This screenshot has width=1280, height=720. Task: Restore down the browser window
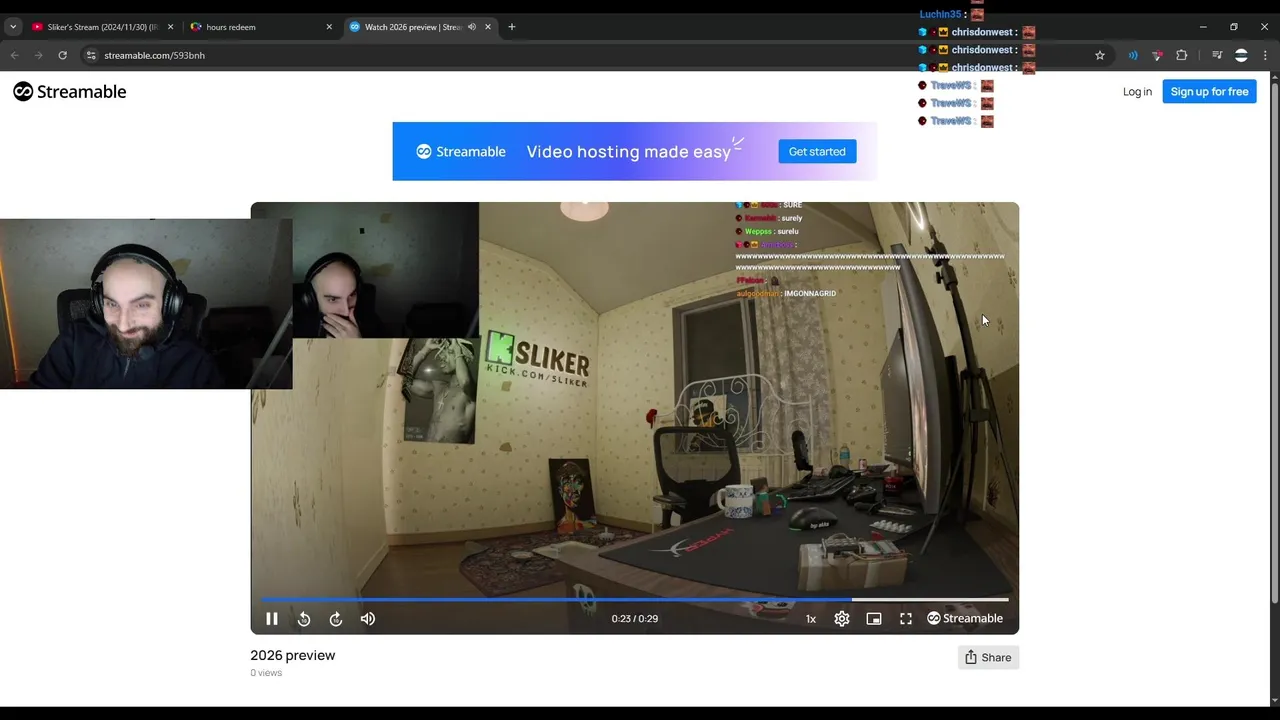tap(1234, 27)
